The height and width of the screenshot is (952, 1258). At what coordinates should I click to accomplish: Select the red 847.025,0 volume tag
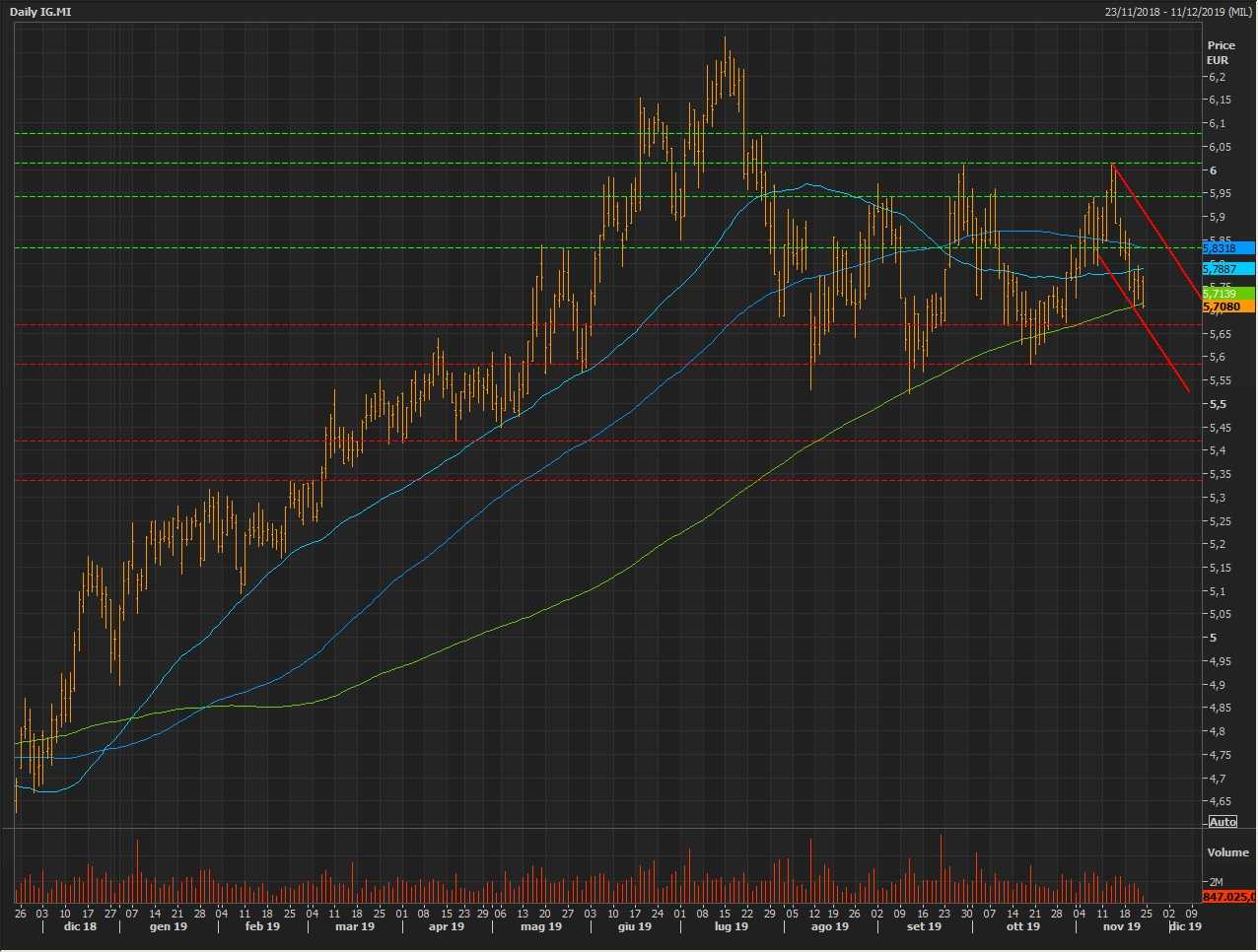(x=1229, y=897)
